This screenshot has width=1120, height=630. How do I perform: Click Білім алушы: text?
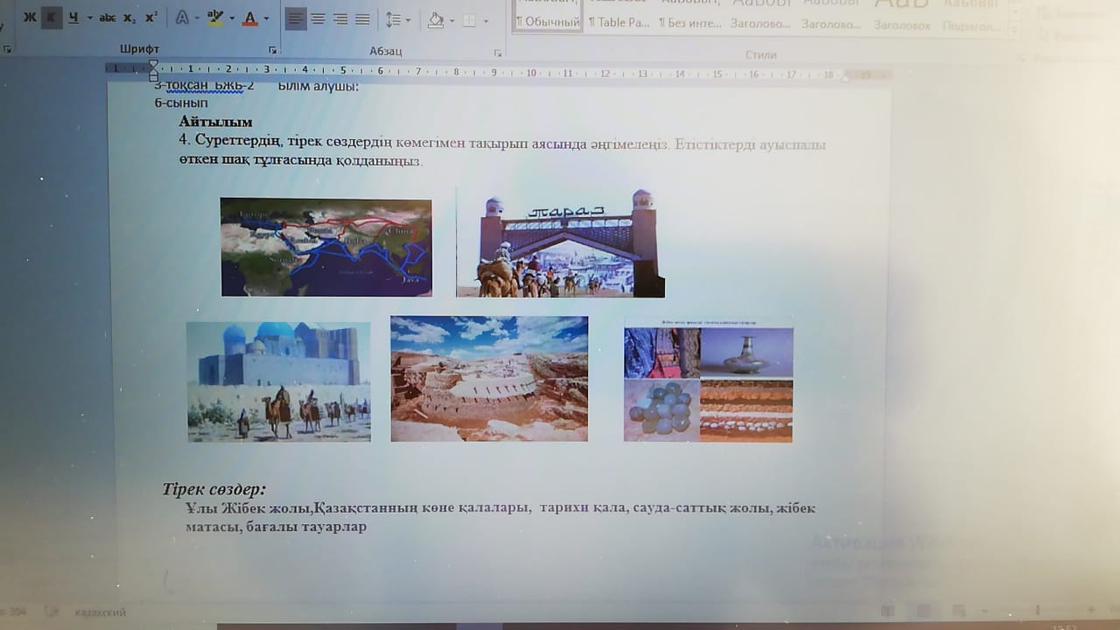coord(318,86)
